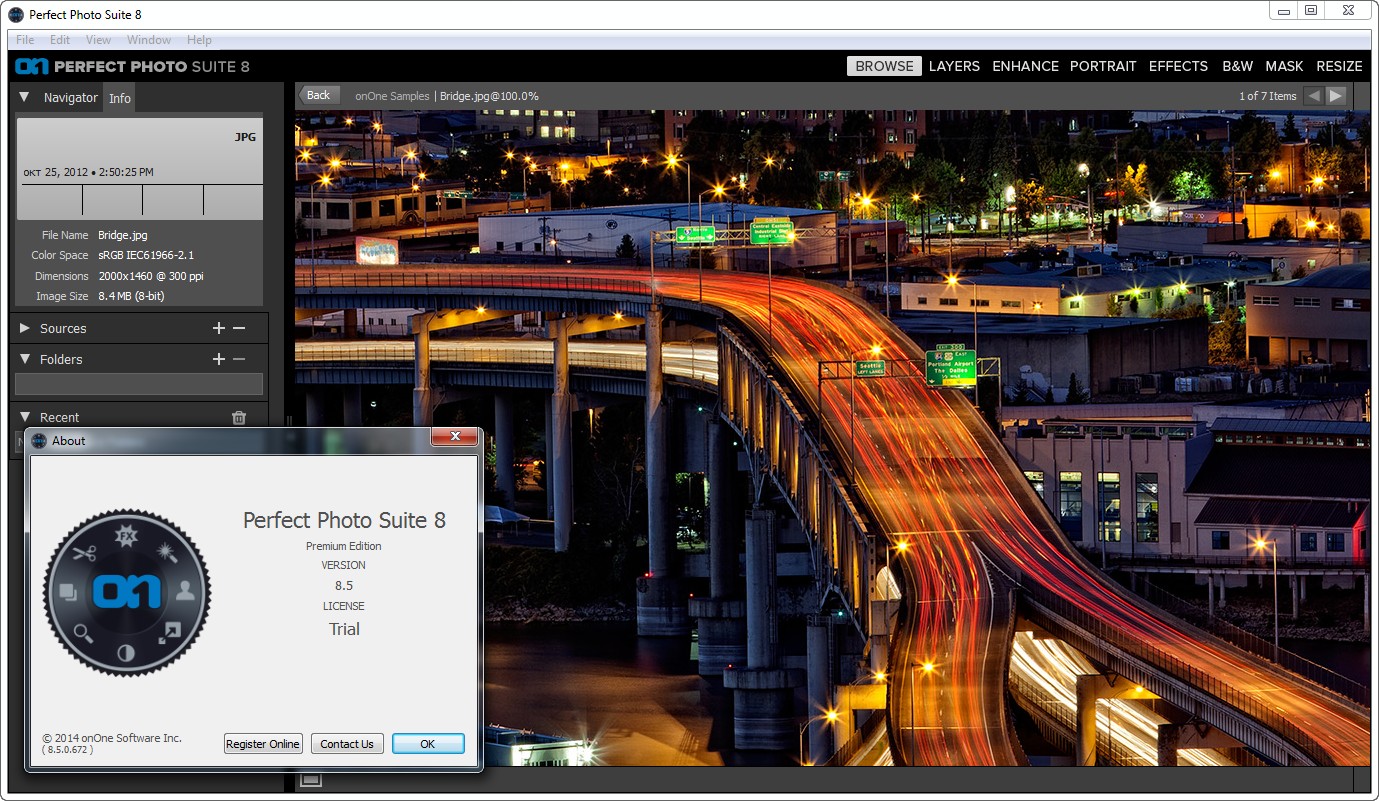
Task: Switch to the ENHANCE module
Action: tap(1025, 66)
